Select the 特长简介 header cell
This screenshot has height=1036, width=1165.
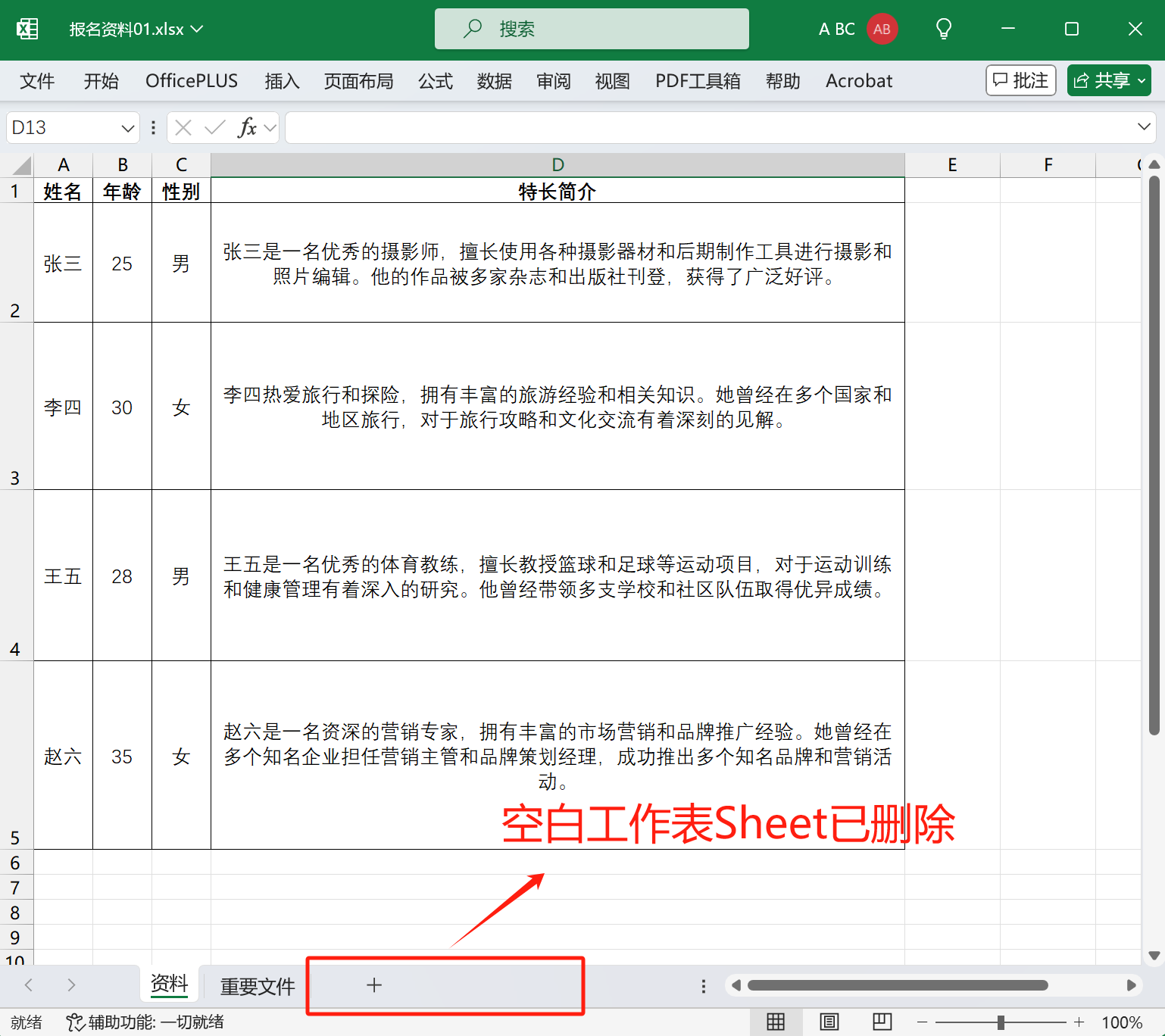point(558,191)
